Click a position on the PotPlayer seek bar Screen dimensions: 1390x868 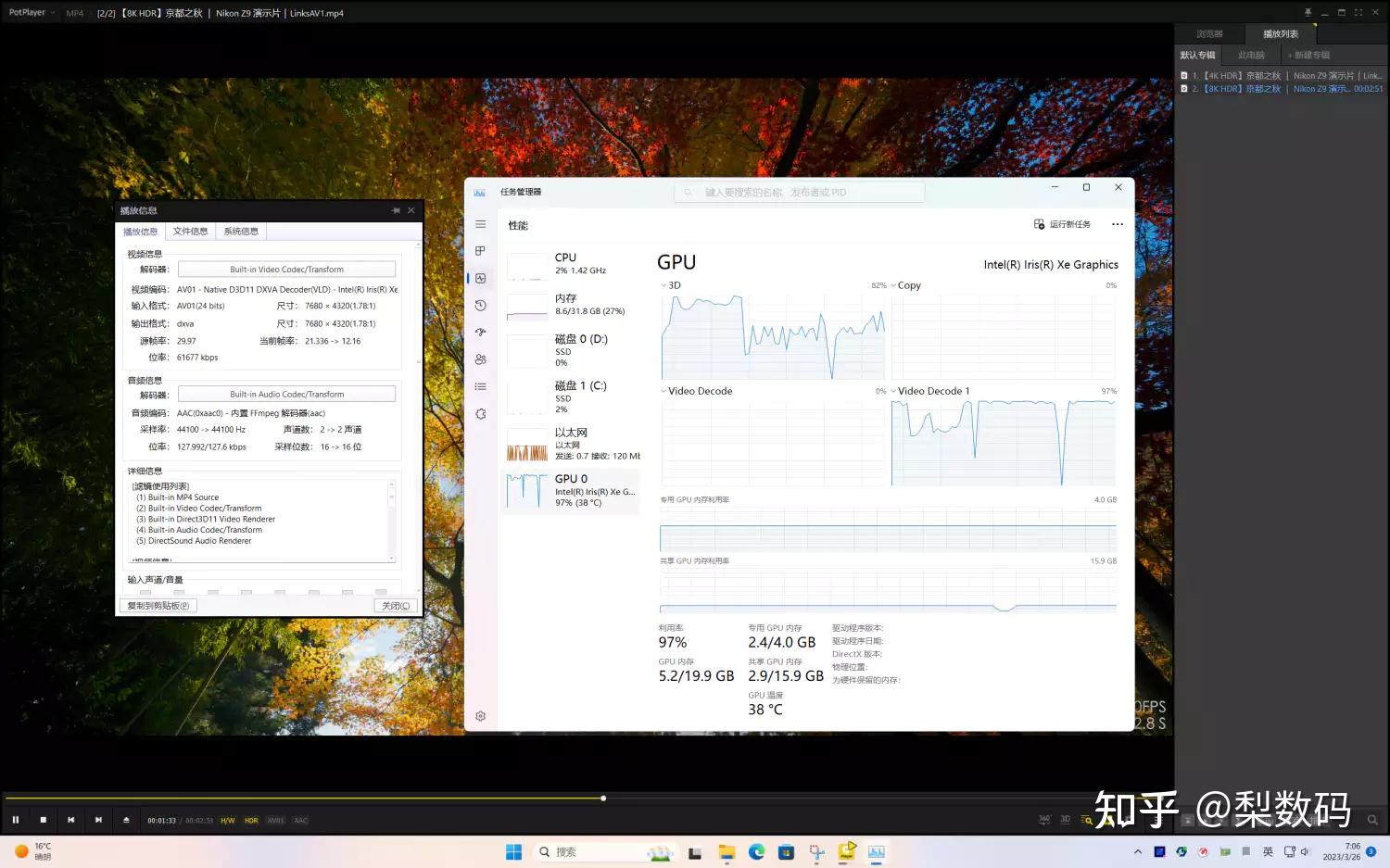tap(741, 798)
